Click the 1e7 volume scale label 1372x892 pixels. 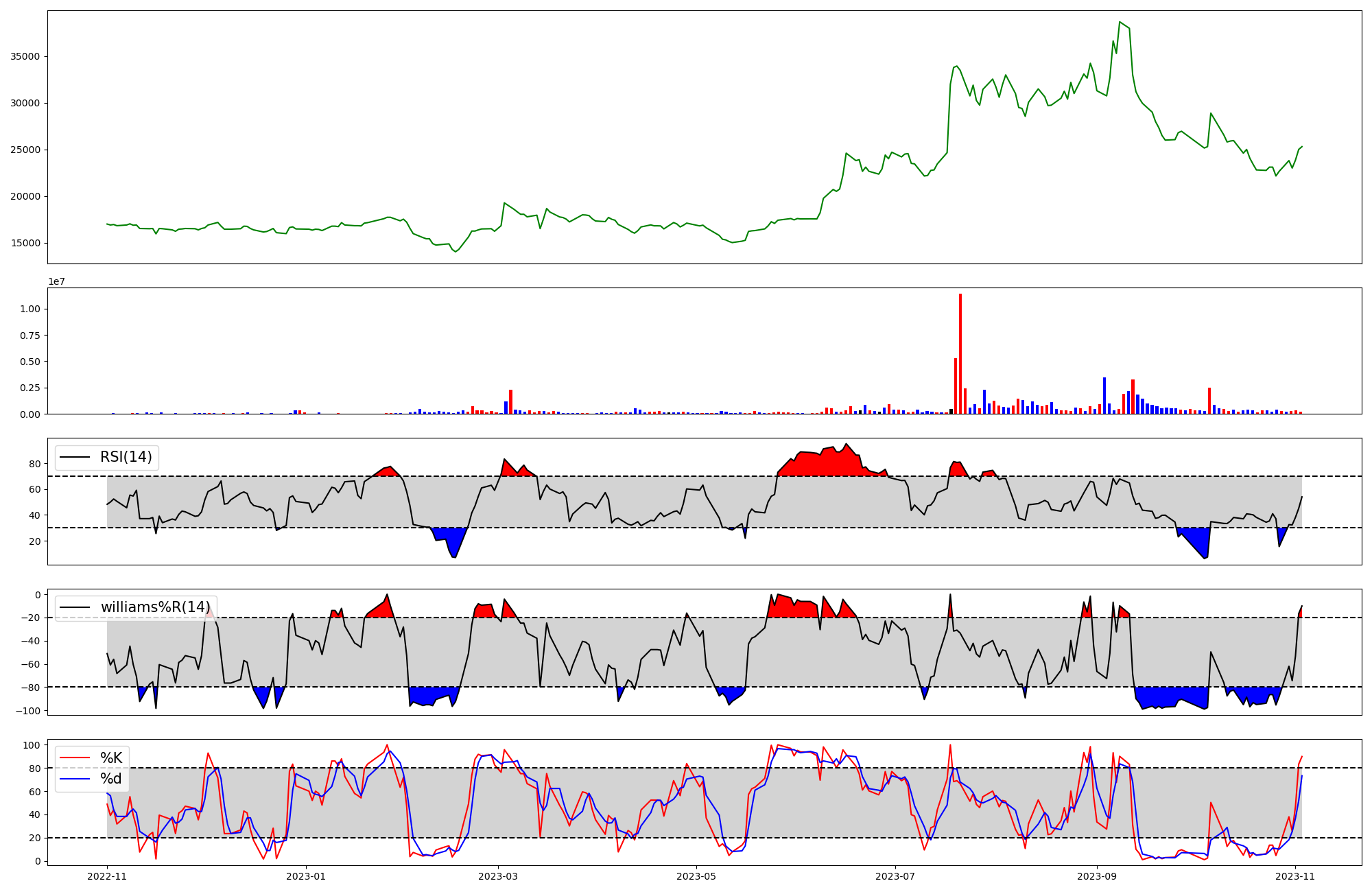[56, 281]
